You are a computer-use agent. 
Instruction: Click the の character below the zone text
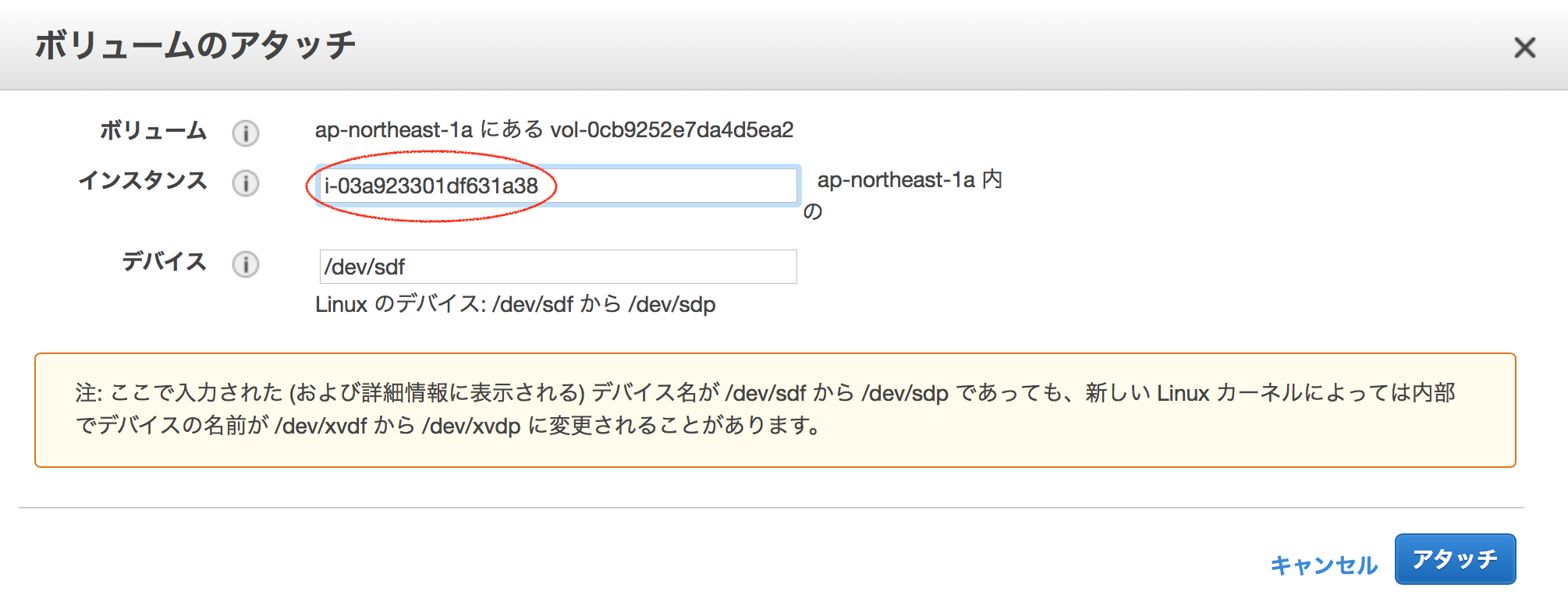point(813,212)
